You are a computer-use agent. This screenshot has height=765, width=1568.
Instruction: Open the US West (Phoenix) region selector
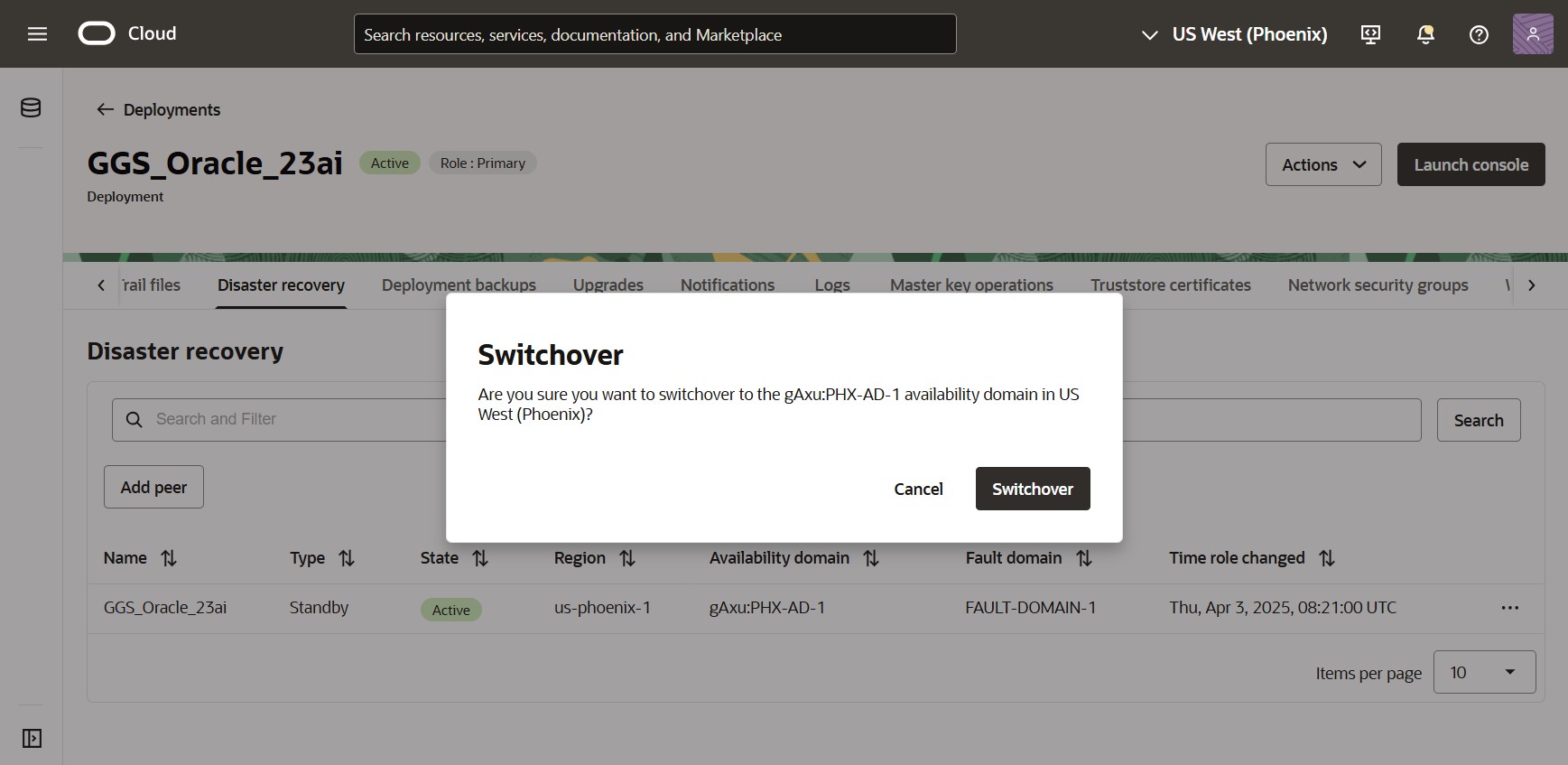tap(1234, 34)
